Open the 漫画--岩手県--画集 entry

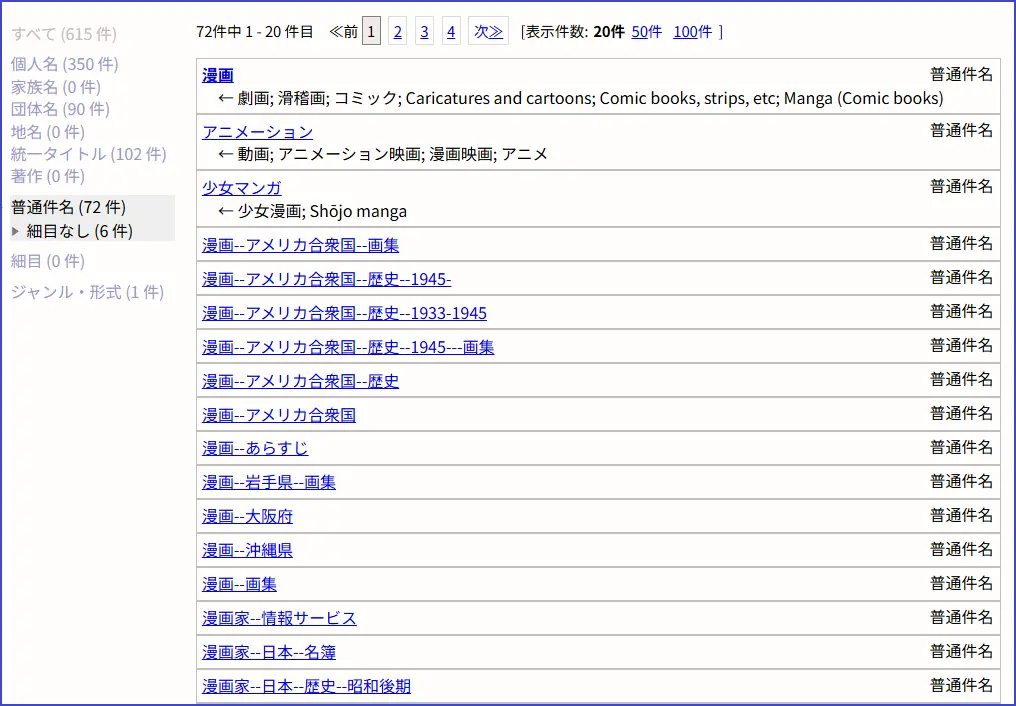point(268,482)
